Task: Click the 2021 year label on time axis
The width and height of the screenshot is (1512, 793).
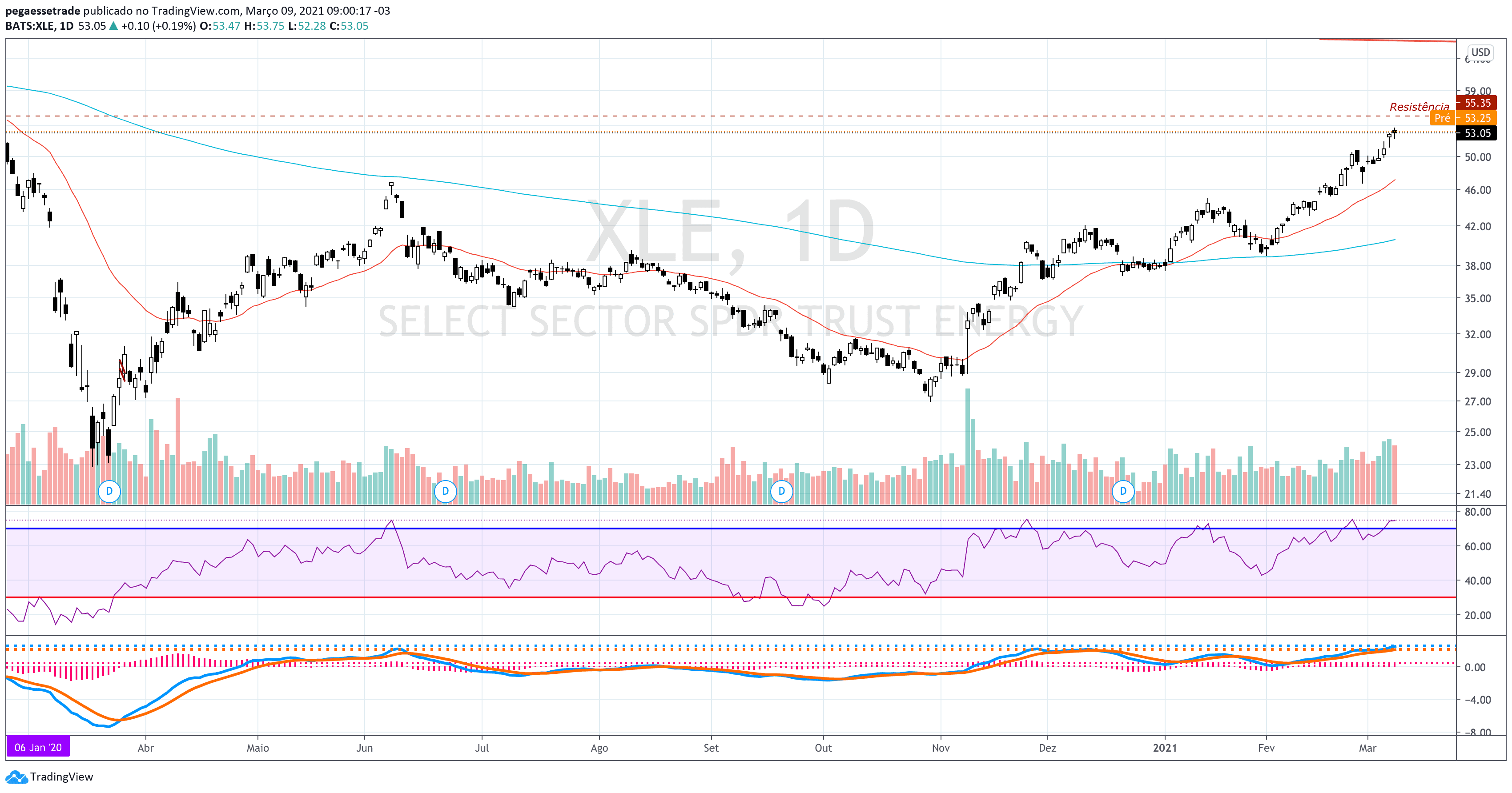Action: pyautogui.click(x=1165, y=748)
